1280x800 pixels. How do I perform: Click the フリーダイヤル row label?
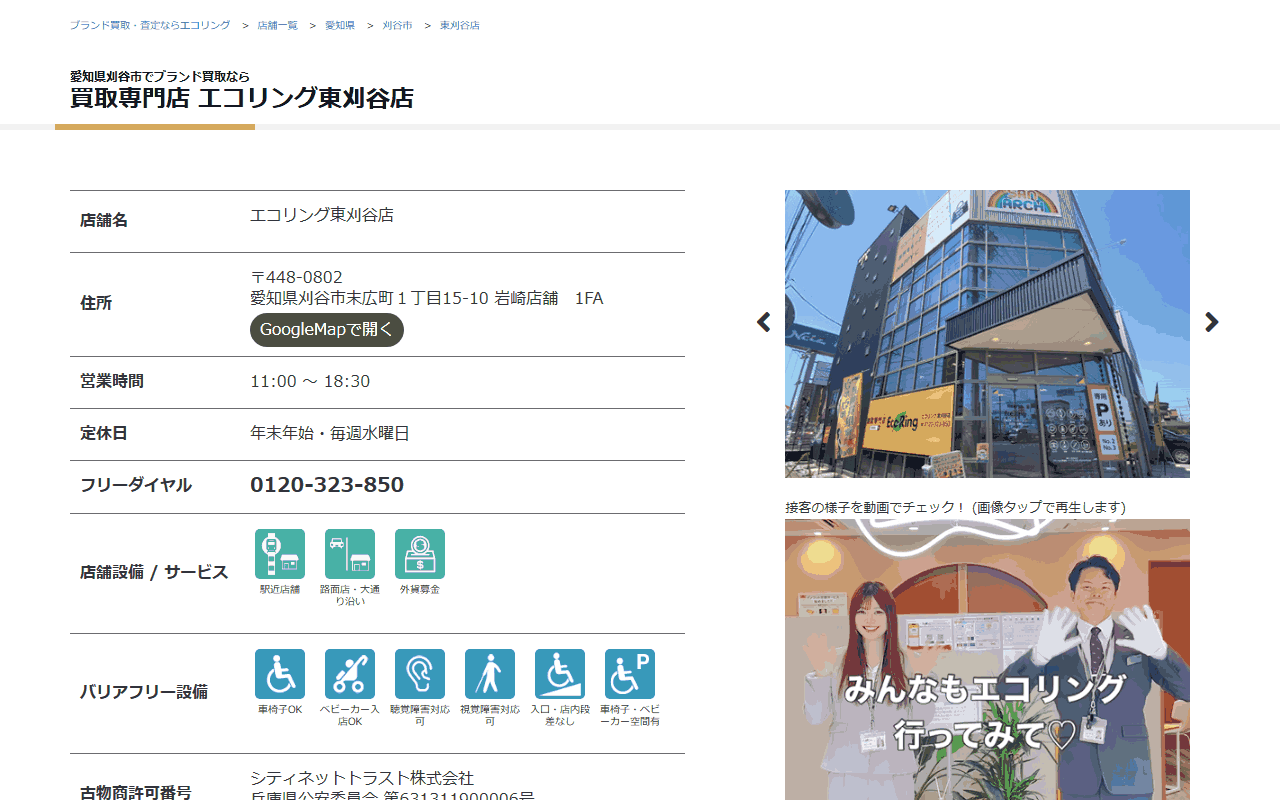point(136,485)
